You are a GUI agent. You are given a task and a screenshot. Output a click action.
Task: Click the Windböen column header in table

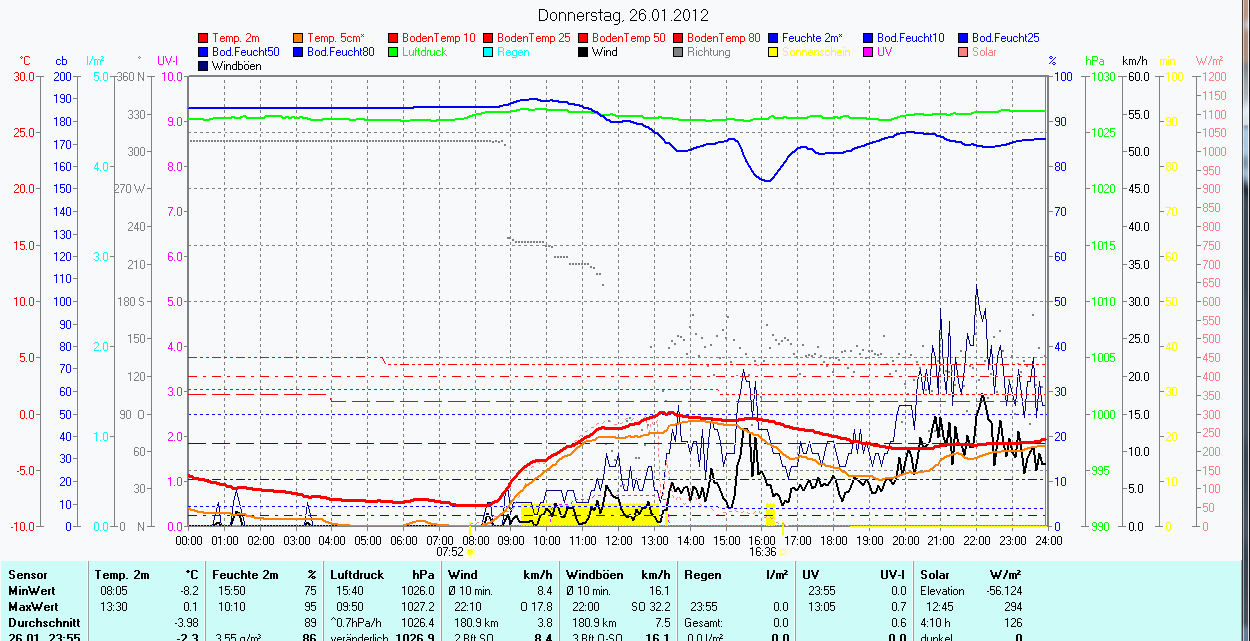(x=594, y=575)
